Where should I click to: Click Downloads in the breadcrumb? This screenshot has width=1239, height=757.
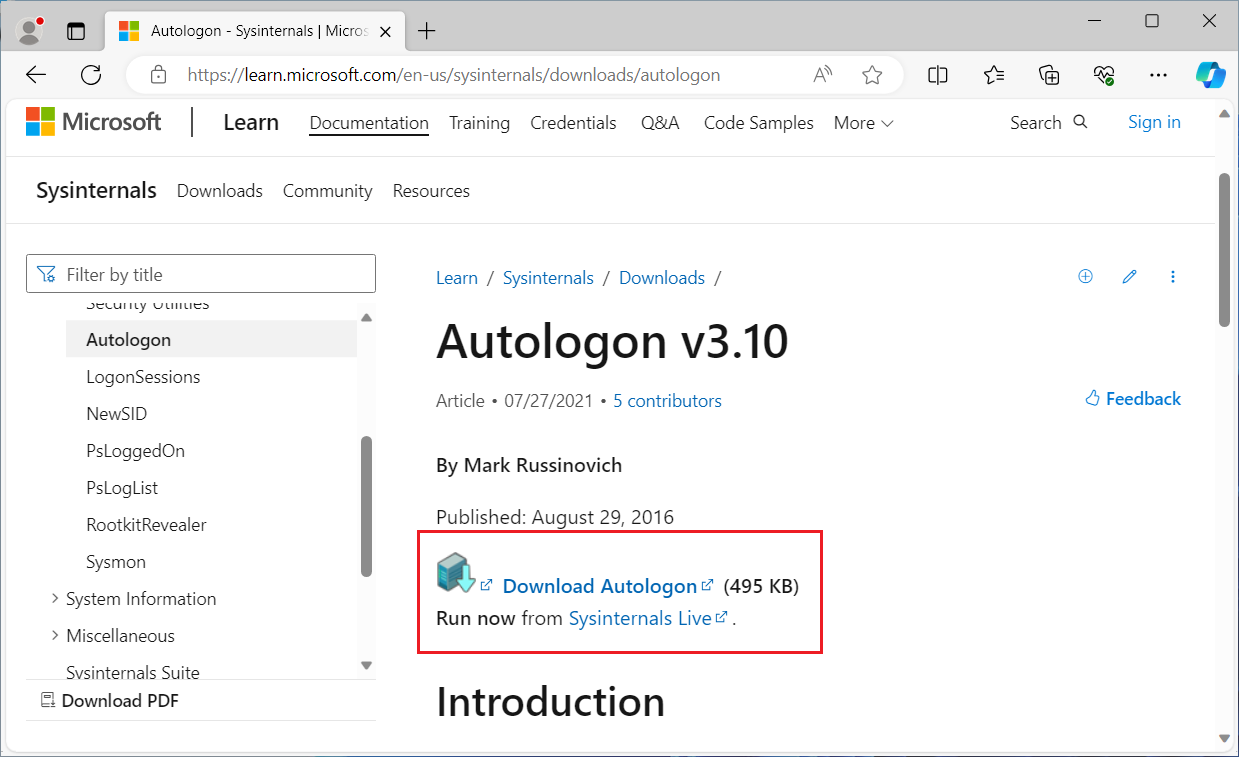[662, 278]
